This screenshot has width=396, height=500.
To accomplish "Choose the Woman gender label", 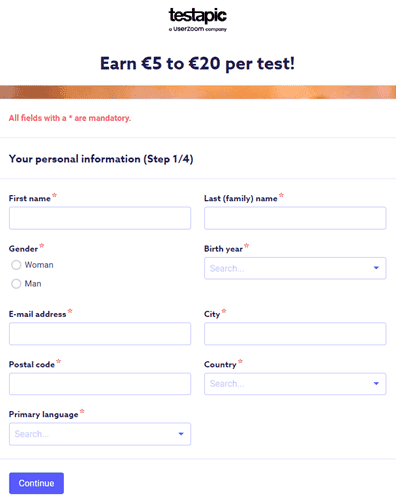I will (39, 265).
